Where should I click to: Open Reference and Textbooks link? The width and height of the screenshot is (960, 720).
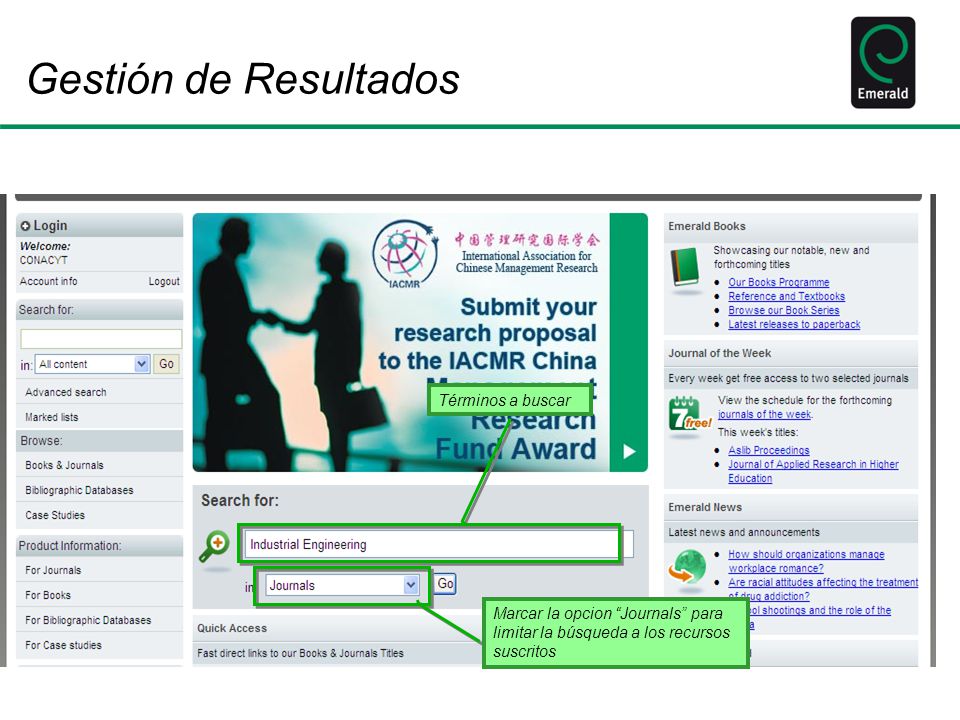click(786, 296)
